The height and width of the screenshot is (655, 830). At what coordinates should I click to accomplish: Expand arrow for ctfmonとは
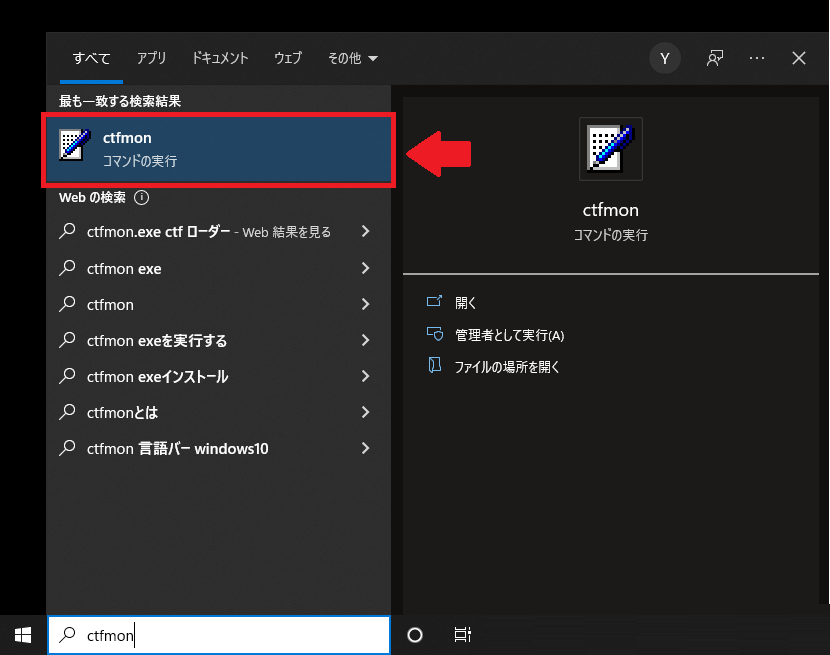365,412
